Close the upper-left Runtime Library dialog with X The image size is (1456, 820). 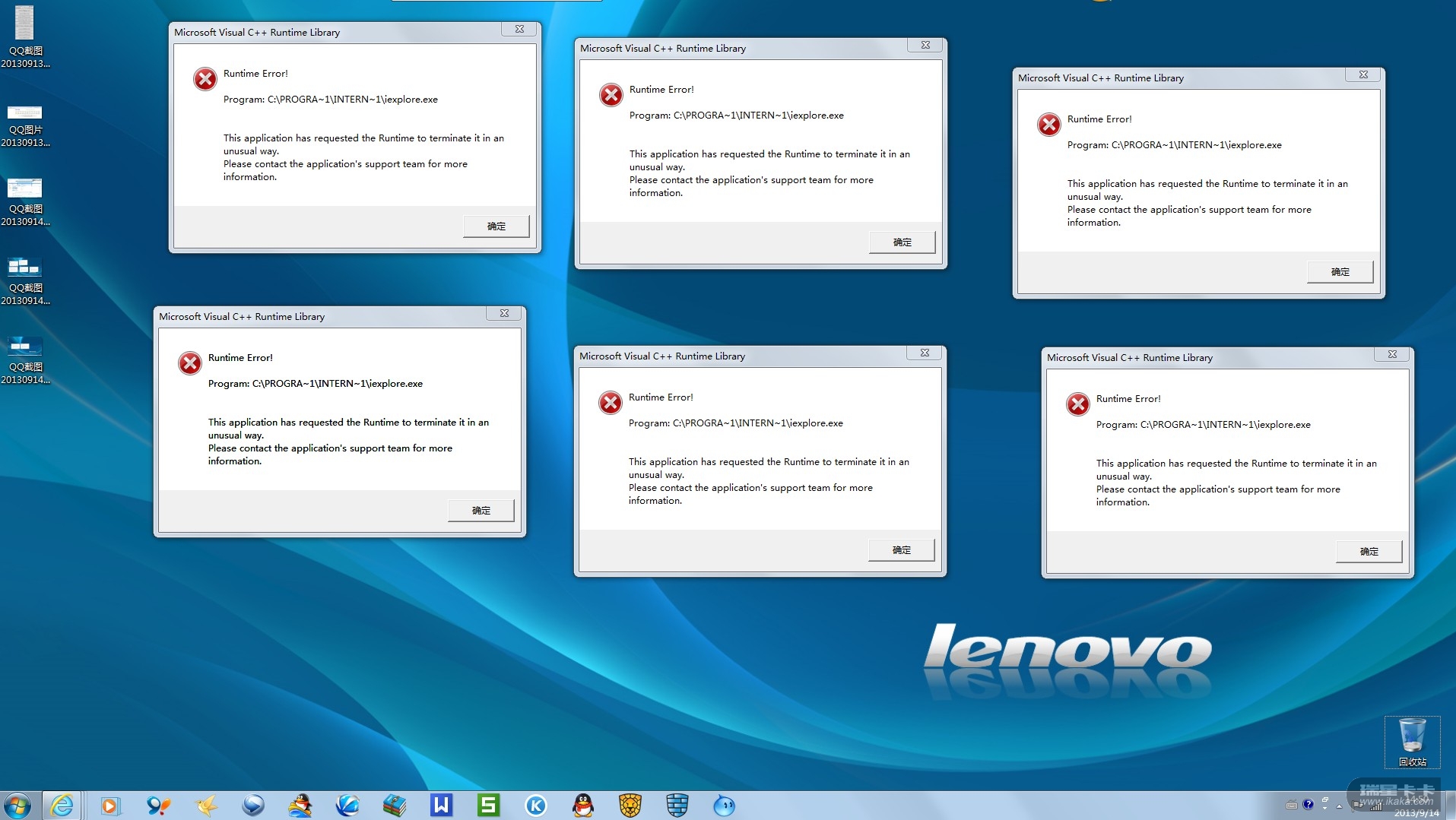[x=520, y=29]
